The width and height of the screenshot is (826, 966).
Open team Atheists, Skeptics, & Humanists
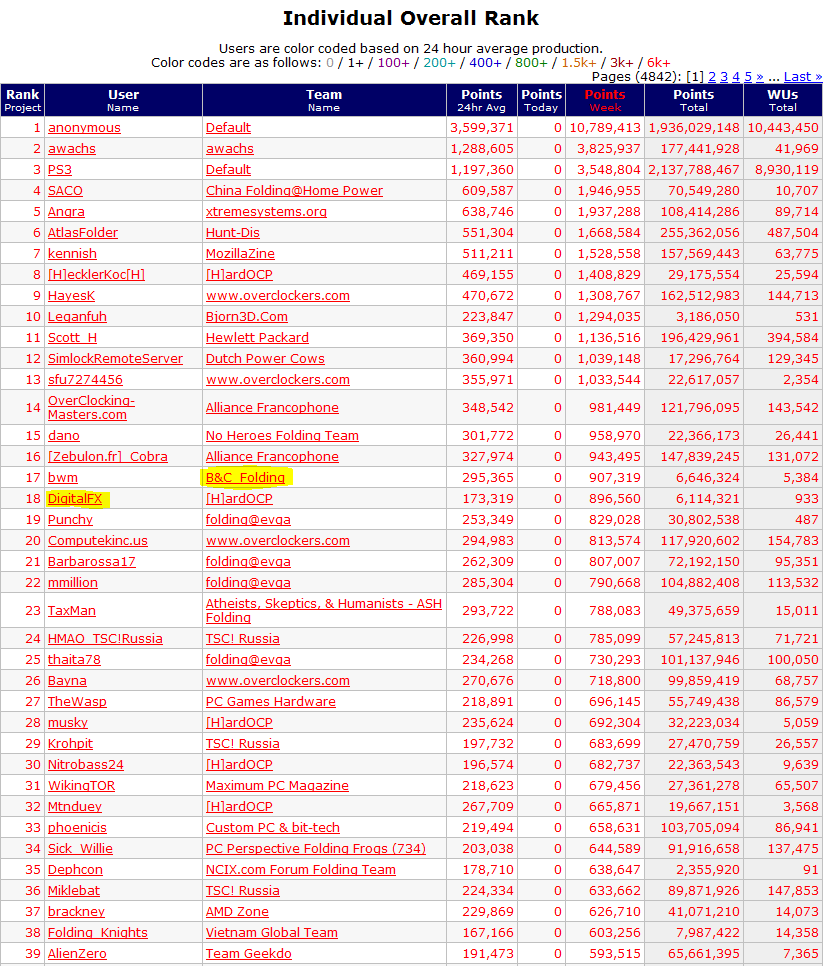click(324, 611)
